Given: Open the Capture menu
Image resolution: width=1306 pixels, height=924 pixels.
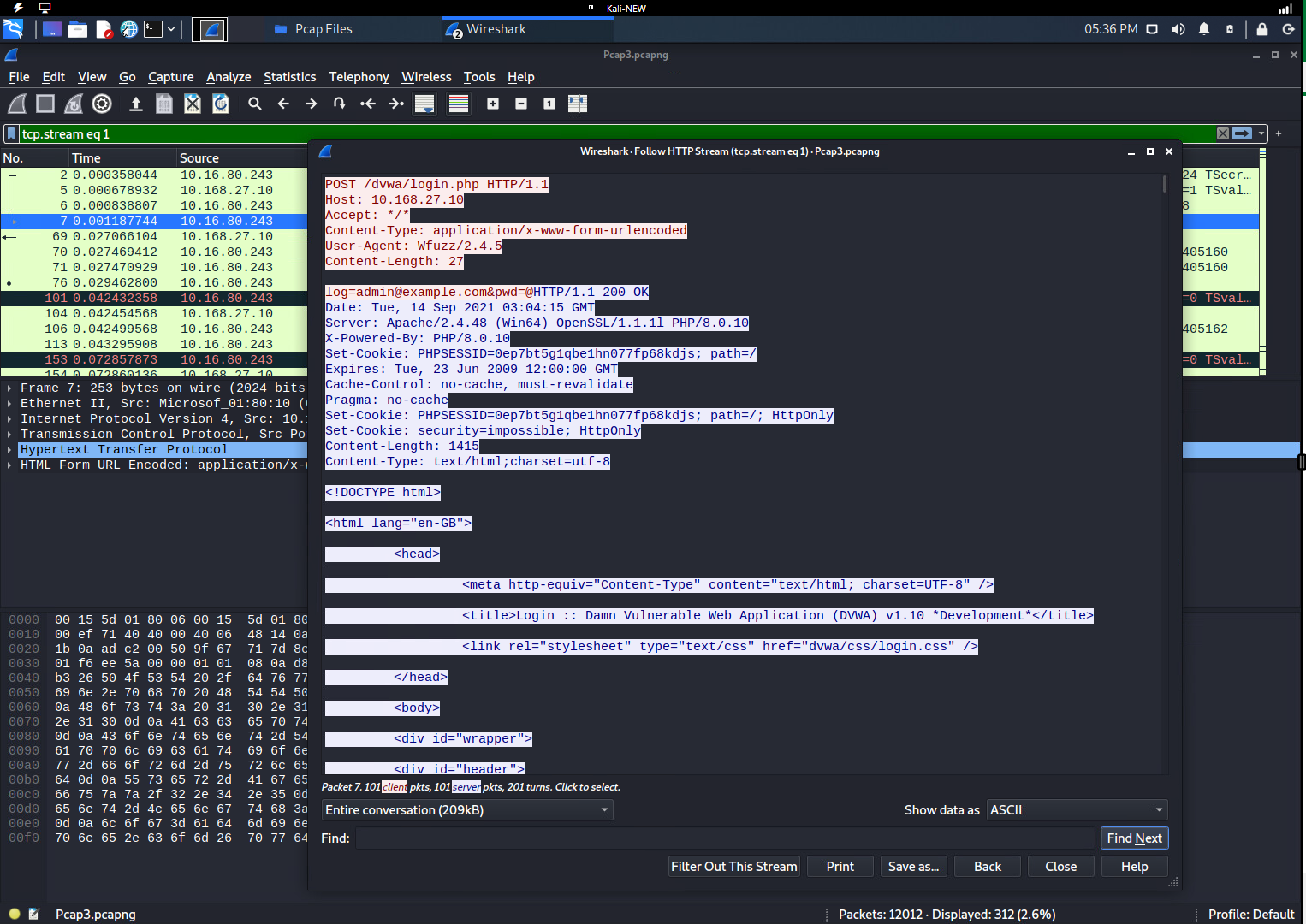Looking at the screenshot, I should coord(170,77).
